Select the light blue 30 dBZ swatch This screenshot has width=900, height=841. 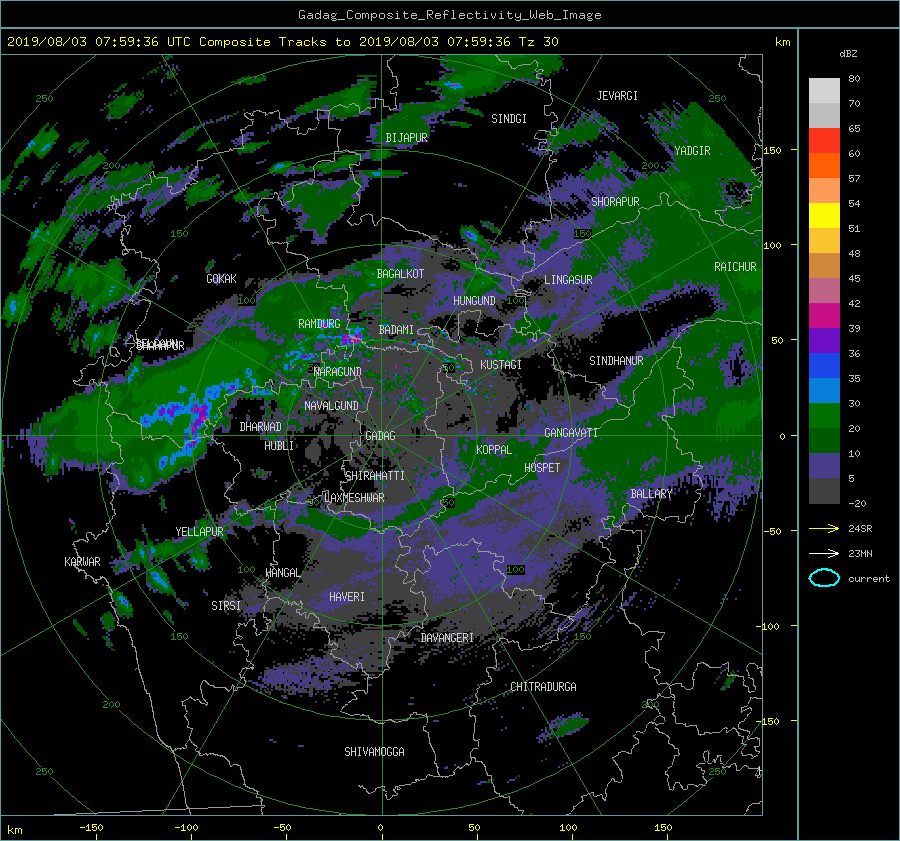[x=824, y=391]
